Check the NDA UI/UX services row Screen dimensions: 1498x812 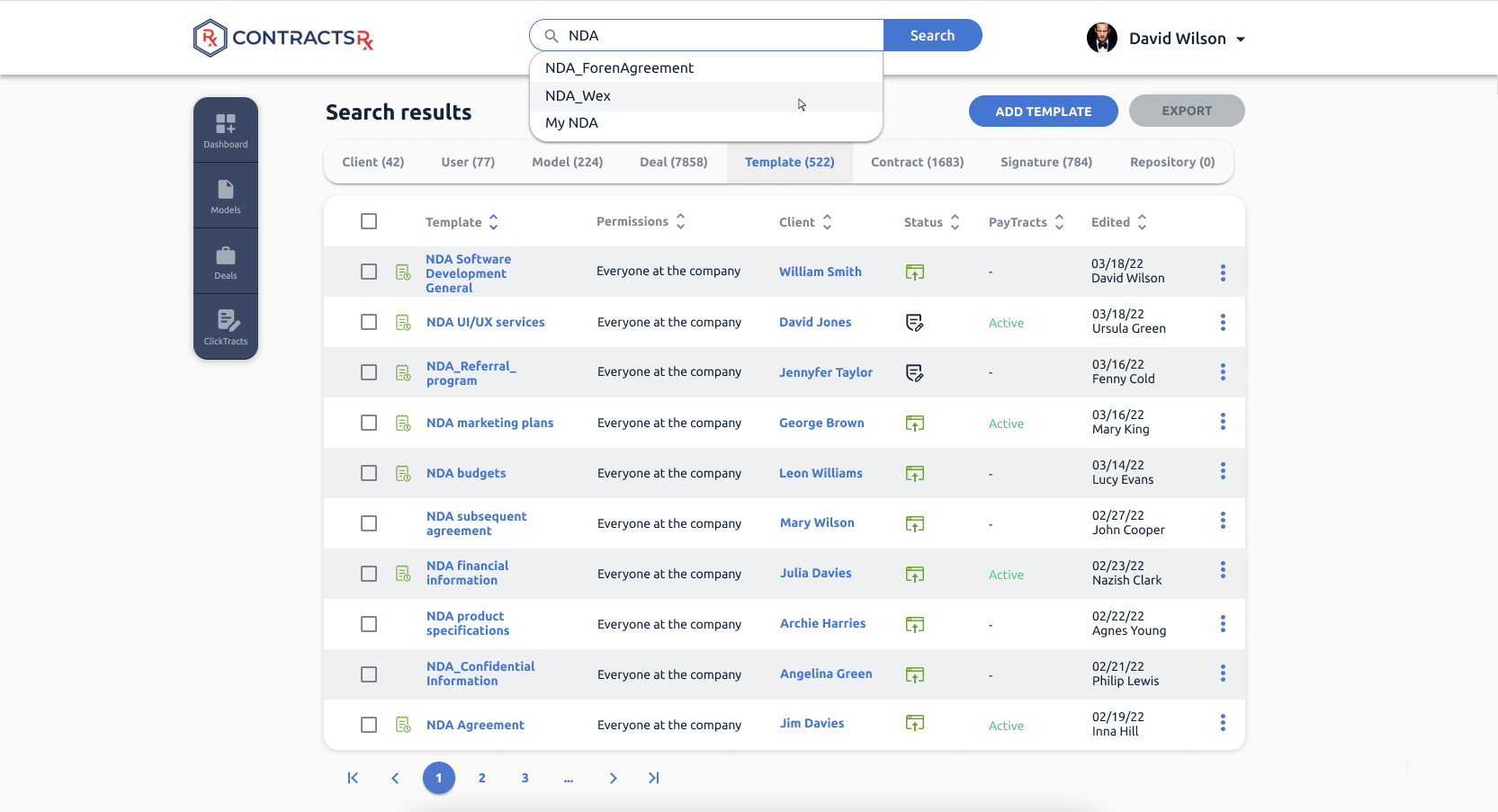point(369,322)
